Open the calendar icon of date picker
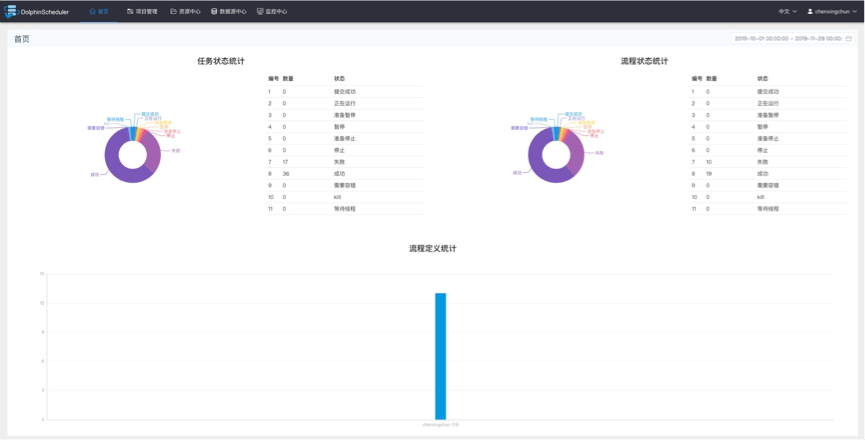This screenshot has height=440, width=865. point(849,39)
